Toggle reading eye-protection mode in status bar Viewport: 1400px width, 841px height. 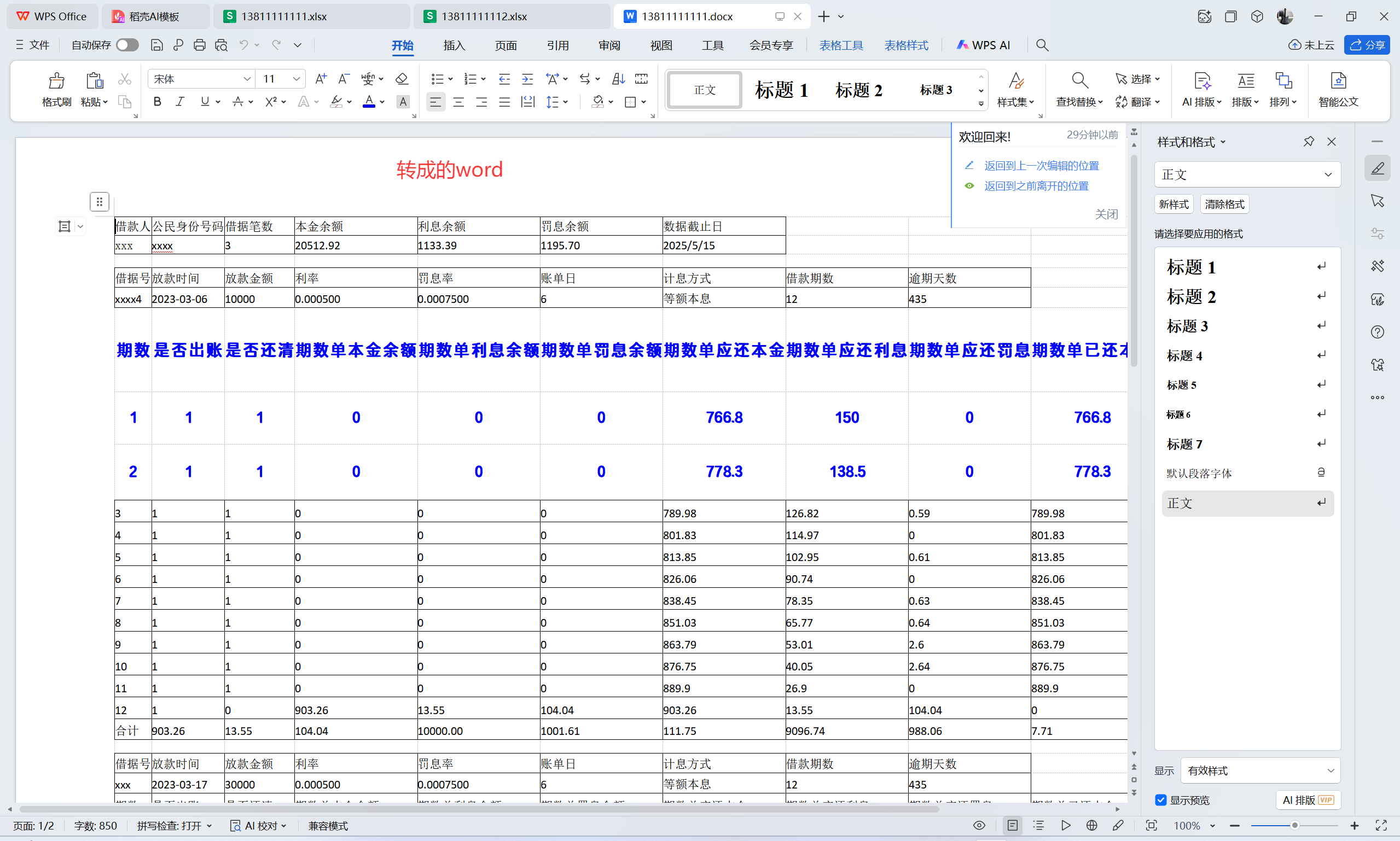(x=979, y=826)
